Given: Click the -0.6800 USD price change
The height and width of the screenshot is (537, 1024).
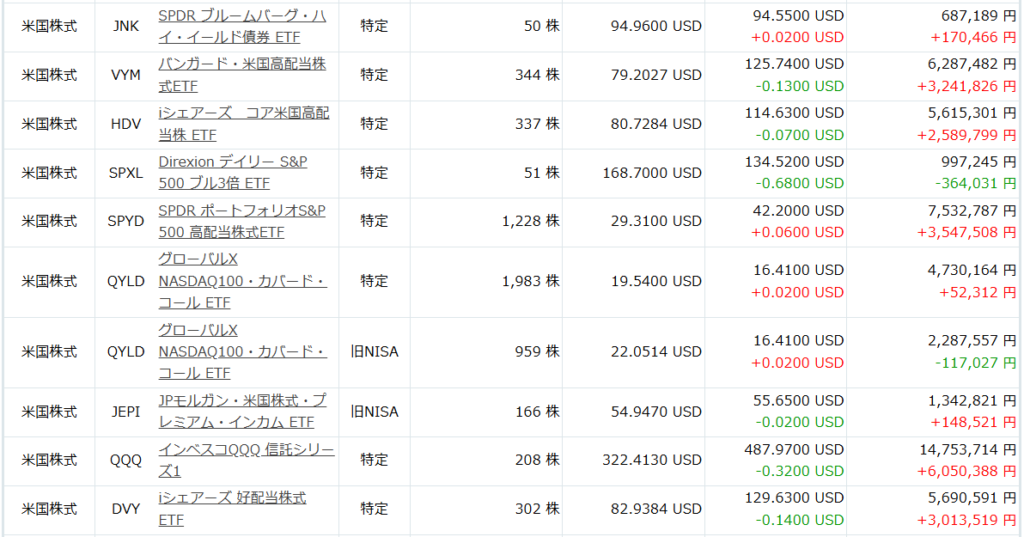Looking at the screenshot, I should 799,184.
